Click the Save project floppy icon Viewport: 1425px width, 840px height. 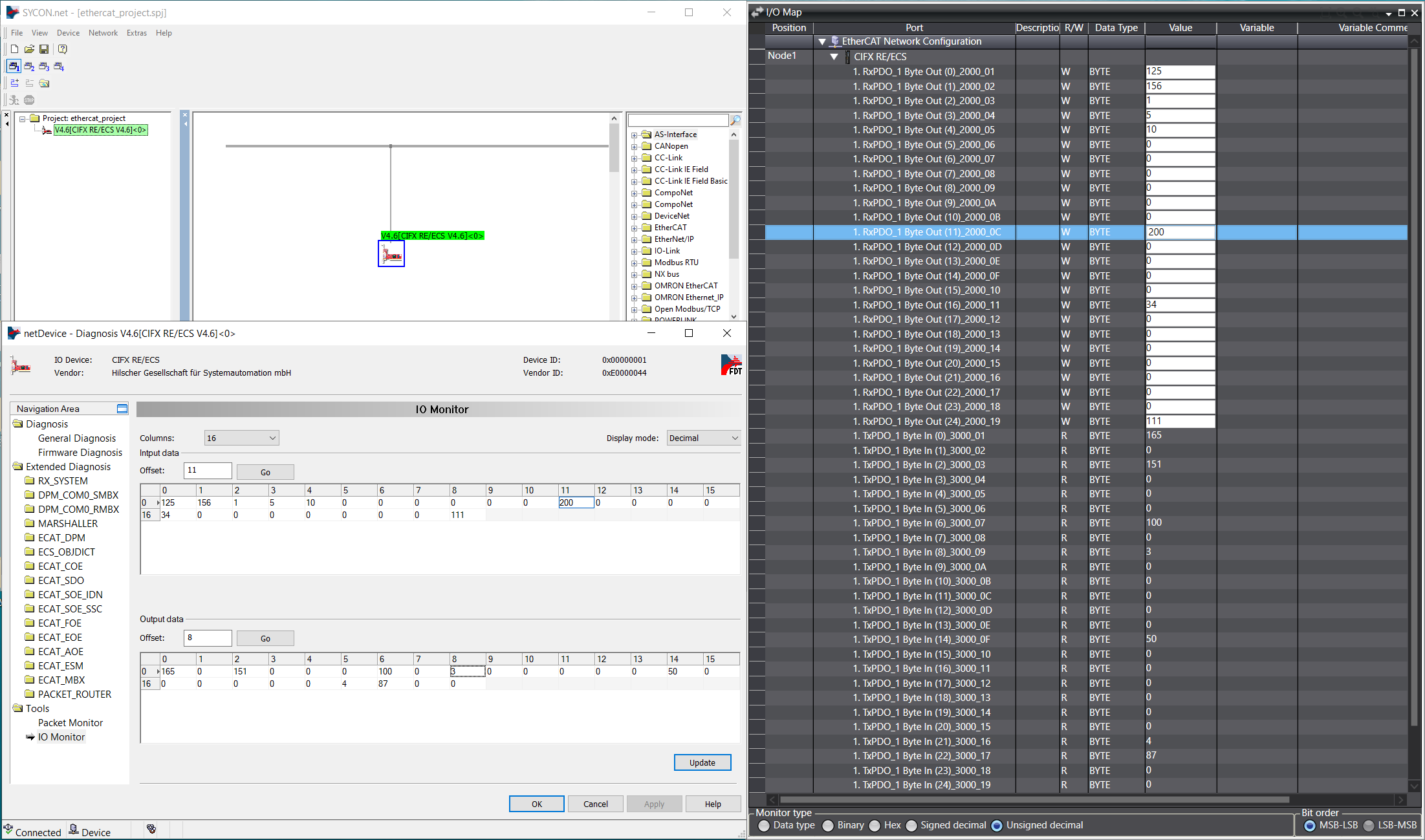point(44,49)
